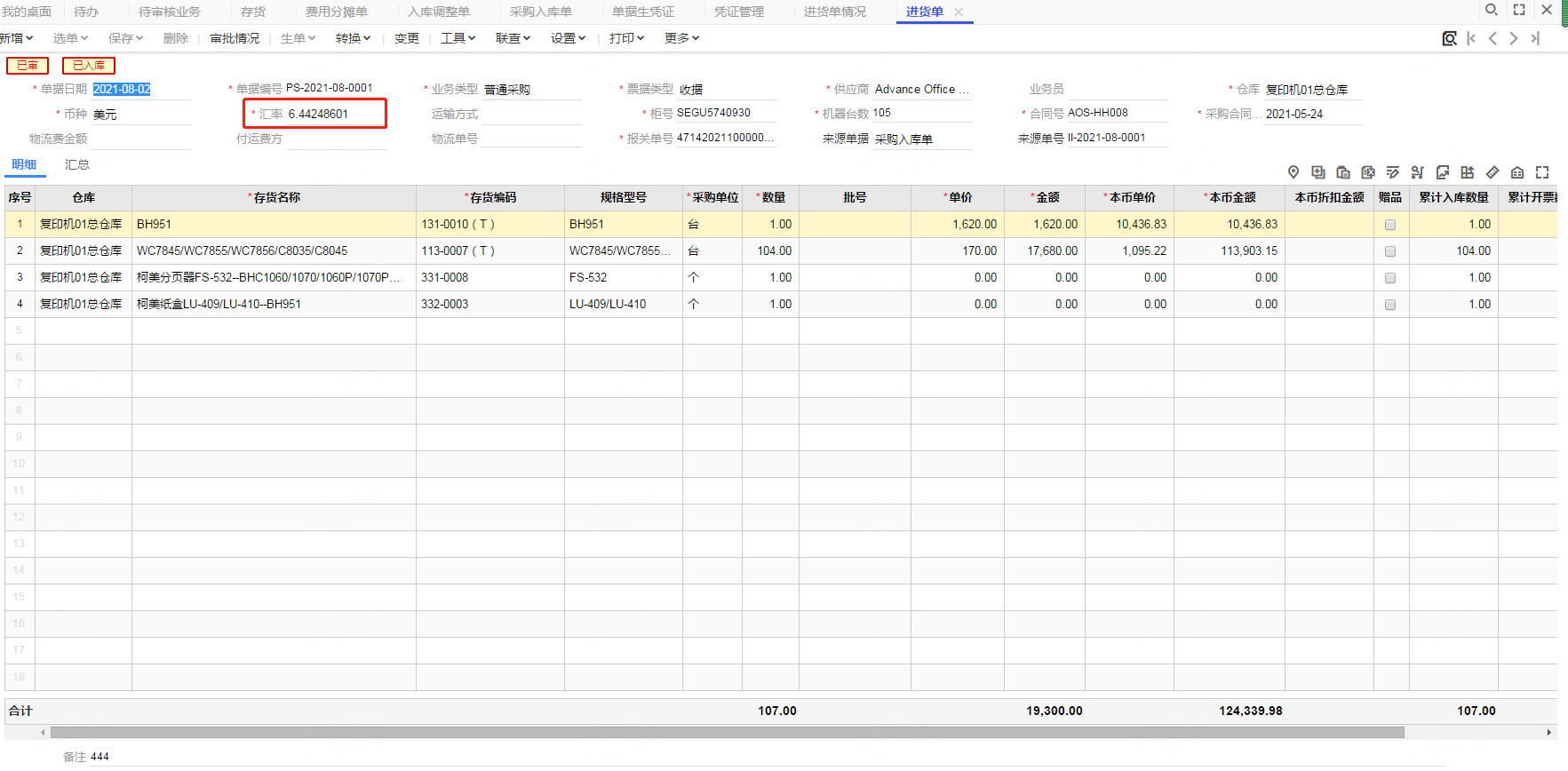Click the 柜号 field SEGU5740930

(725, 113)
